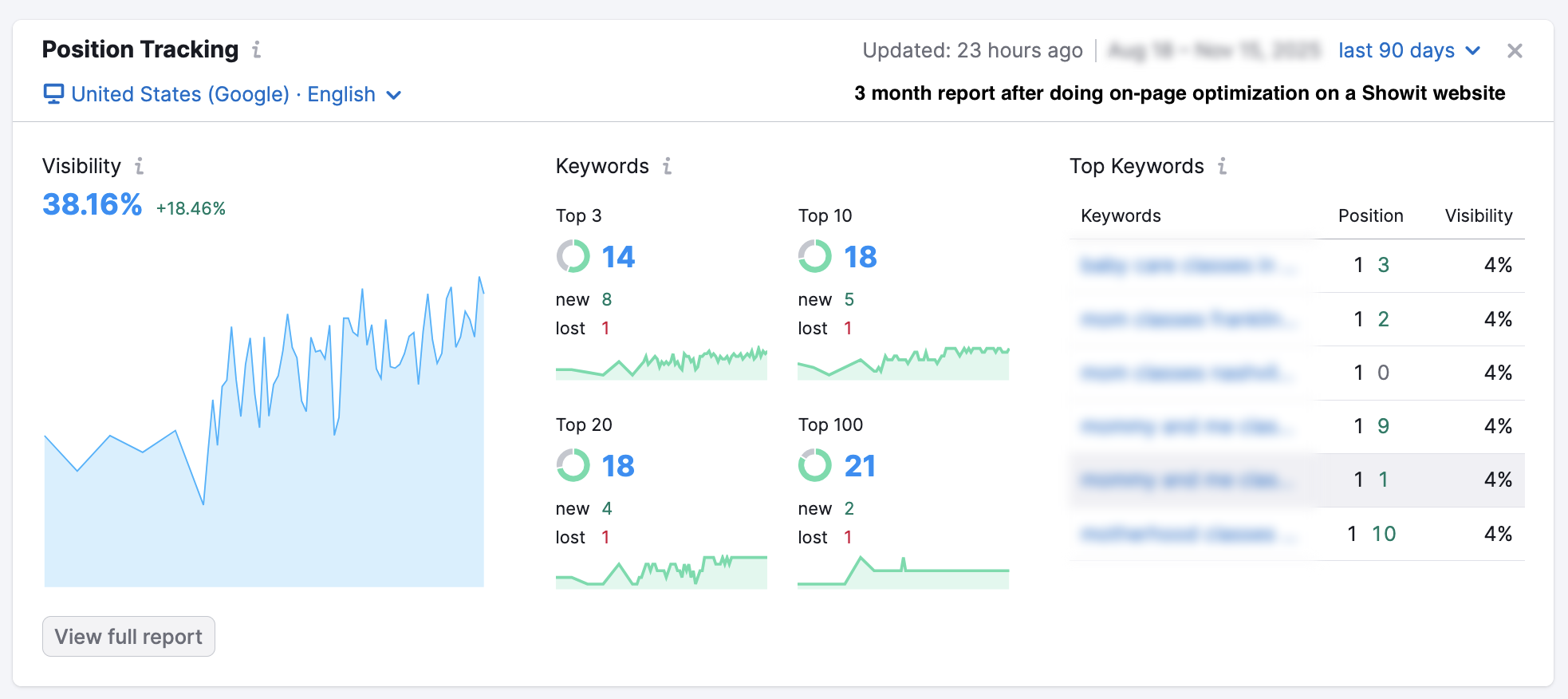Click the desktop monitor device icon
The image size is (1568, 699).
click(53, 94)
